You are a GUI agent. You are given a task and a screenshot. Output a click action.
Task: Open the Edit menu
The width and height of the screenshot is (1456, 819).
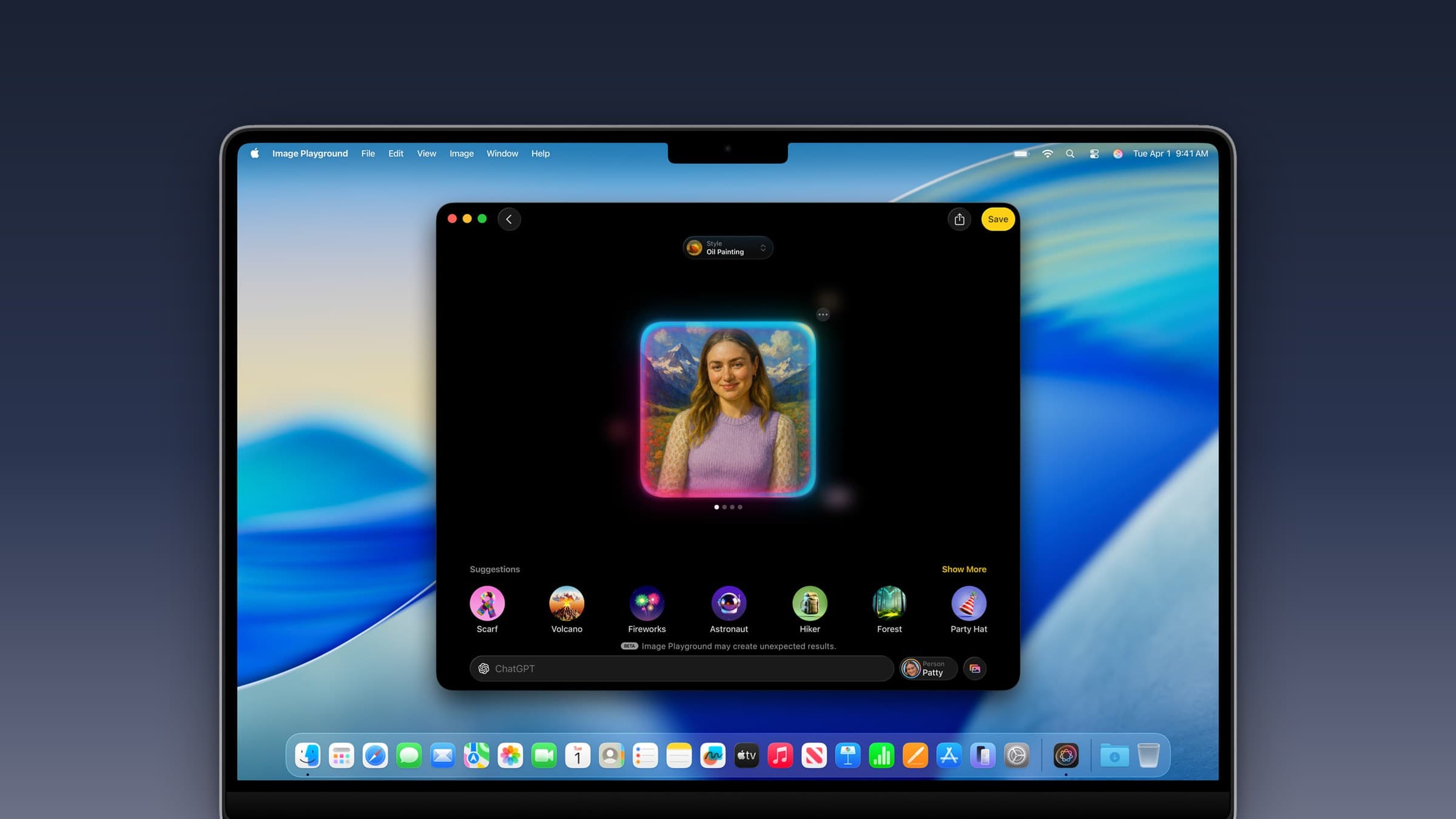(x=396, y=153)
